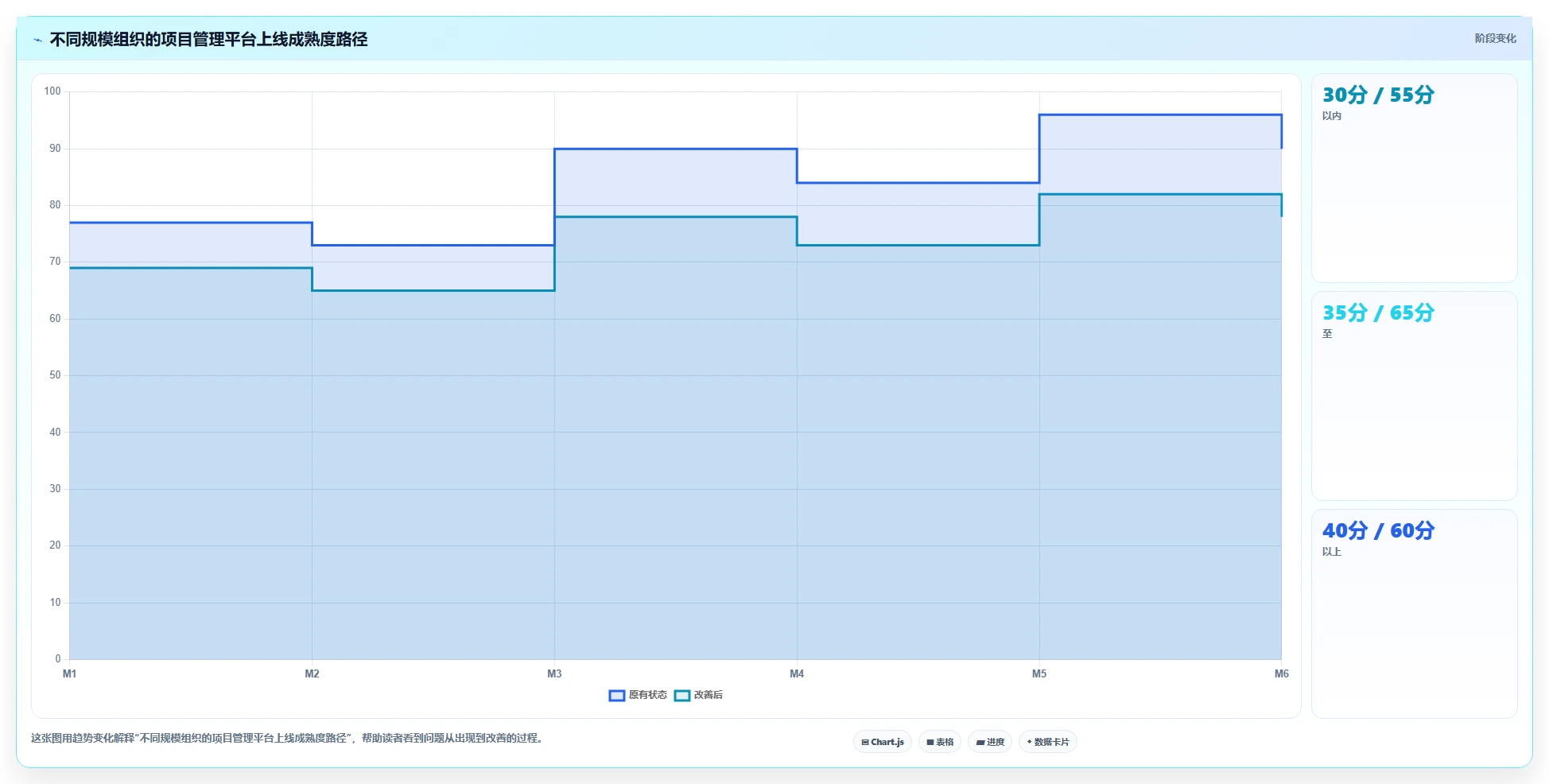The height and width of the screenshot is (784, 1549).
Task: Open the 30分 / 55分 data card
Action: pos(1414,178)
